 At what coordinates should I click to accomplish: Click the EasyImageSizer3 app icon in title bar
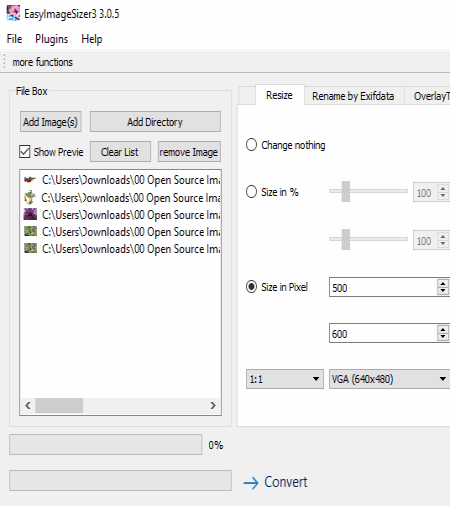13,13
